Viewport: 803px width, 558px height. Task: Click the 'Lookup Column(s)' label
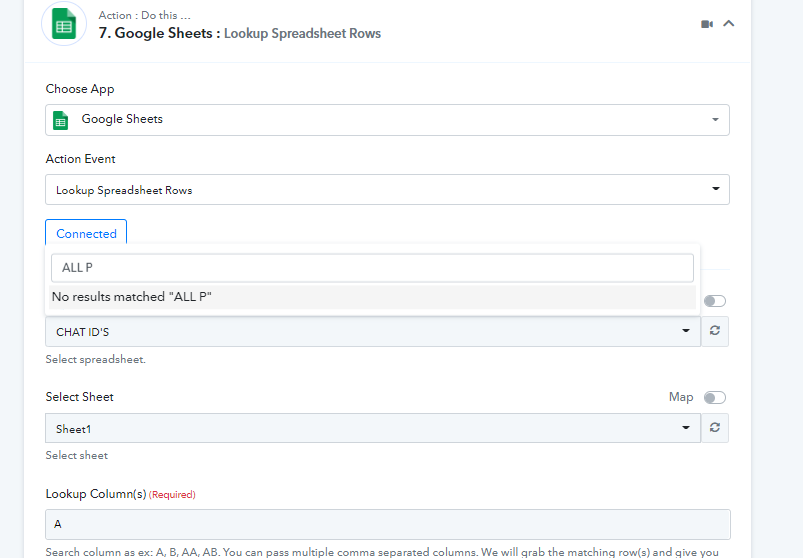click(96, 494)
